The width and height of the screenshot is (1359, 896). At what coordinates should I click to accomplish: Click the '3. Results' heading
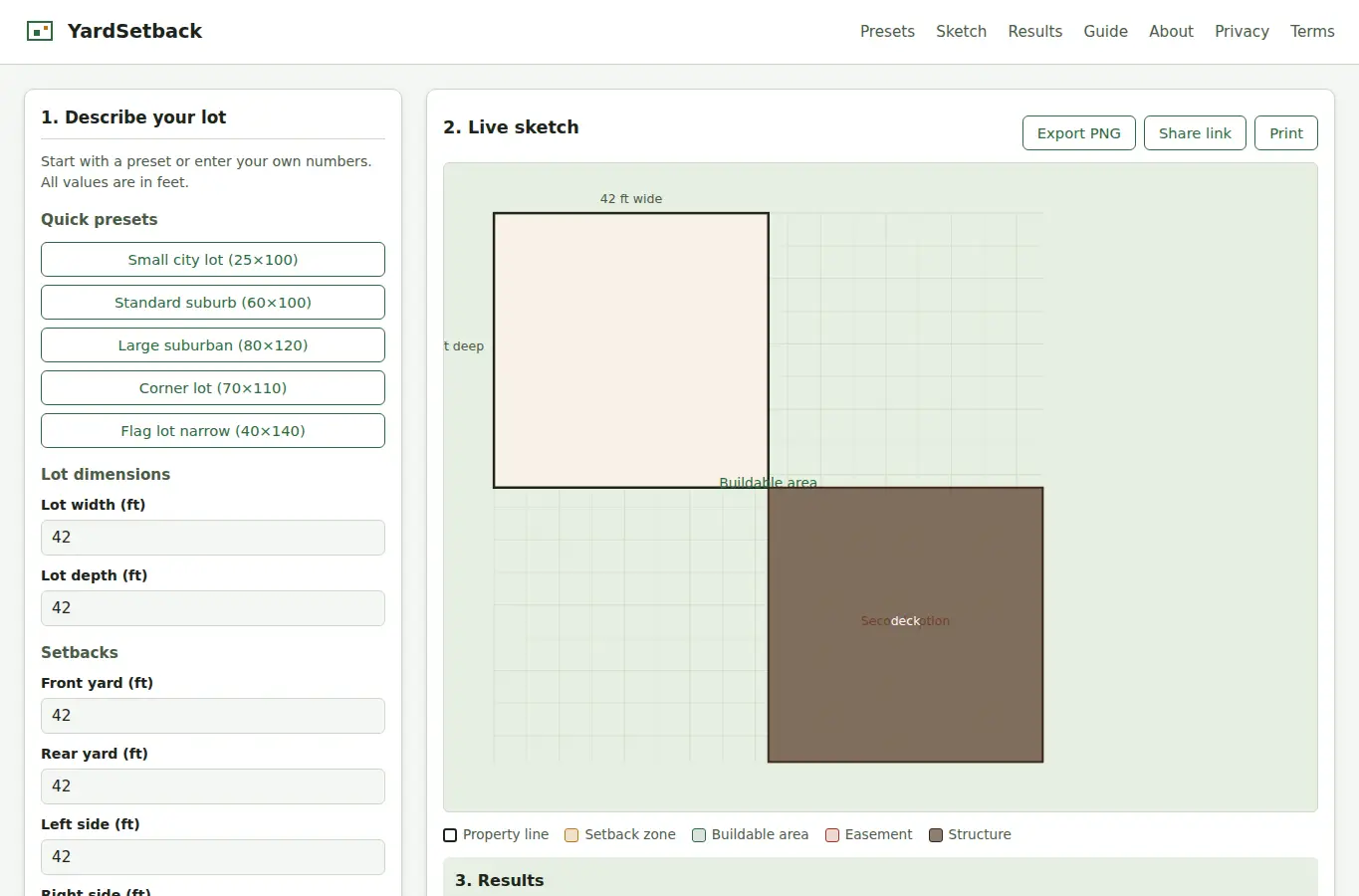499,880
